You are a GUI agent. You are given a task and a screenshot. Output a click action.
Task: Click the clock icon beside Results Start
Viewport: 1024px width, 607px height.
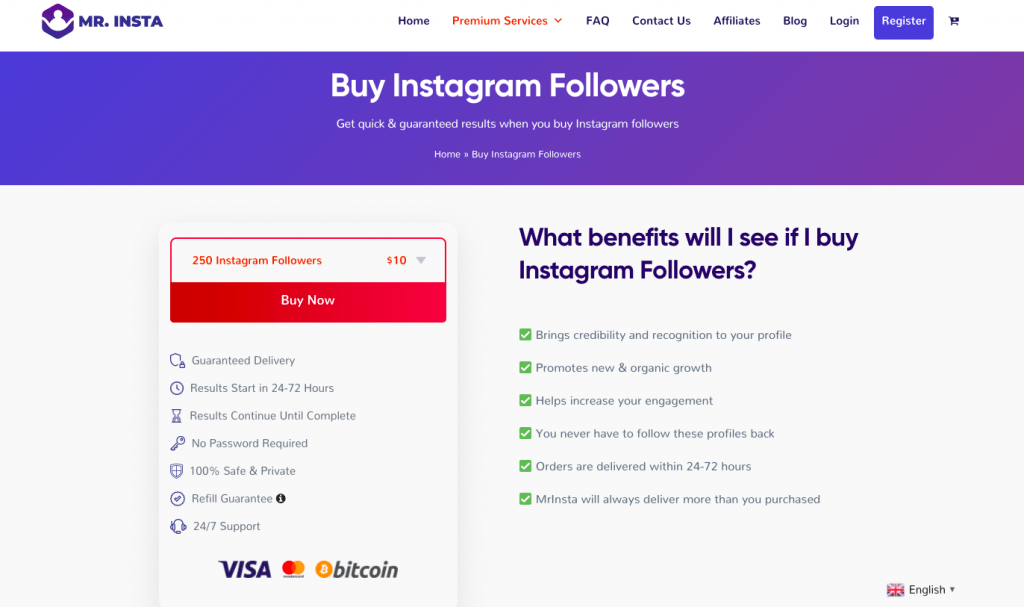tap(176, 388)
